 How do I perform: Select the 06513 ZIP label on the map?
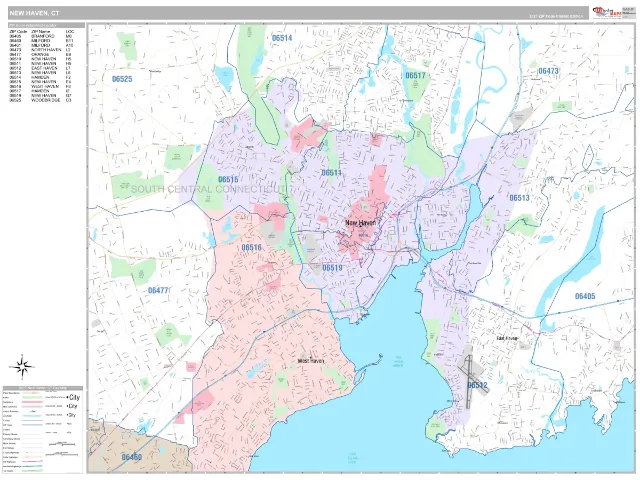point(519,198)
